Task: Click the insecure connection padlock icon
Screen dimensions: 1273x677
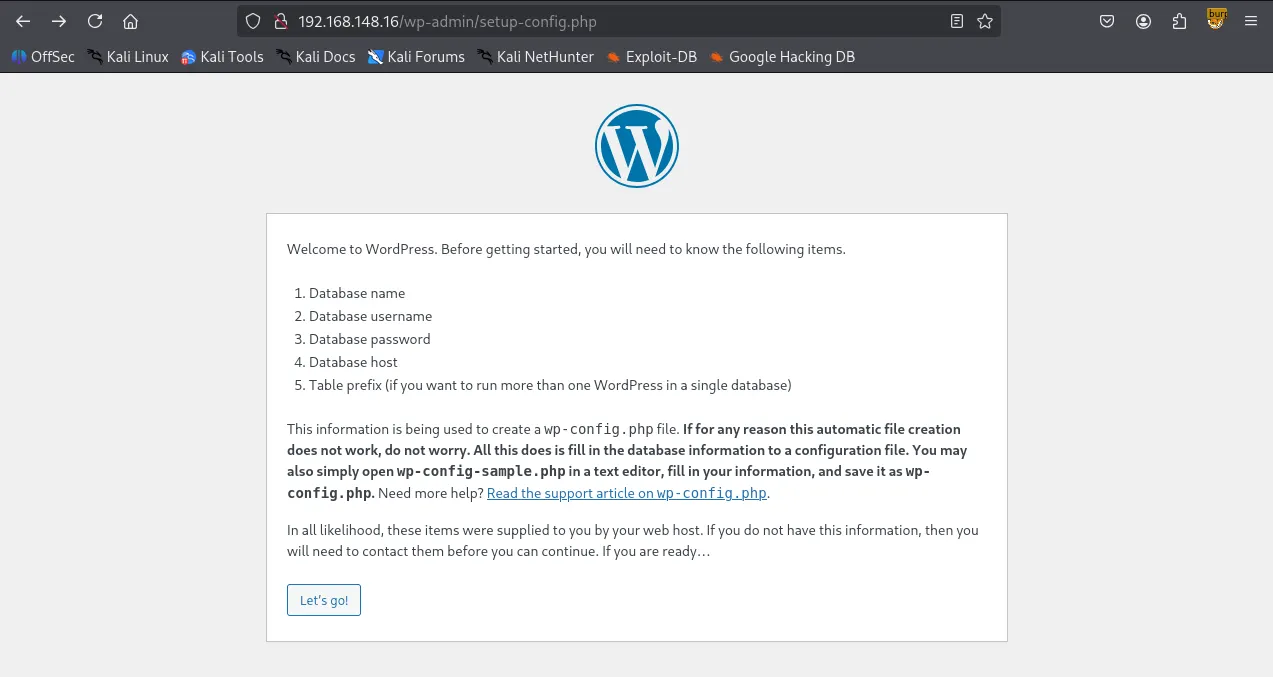Action: tap(279, 21)
